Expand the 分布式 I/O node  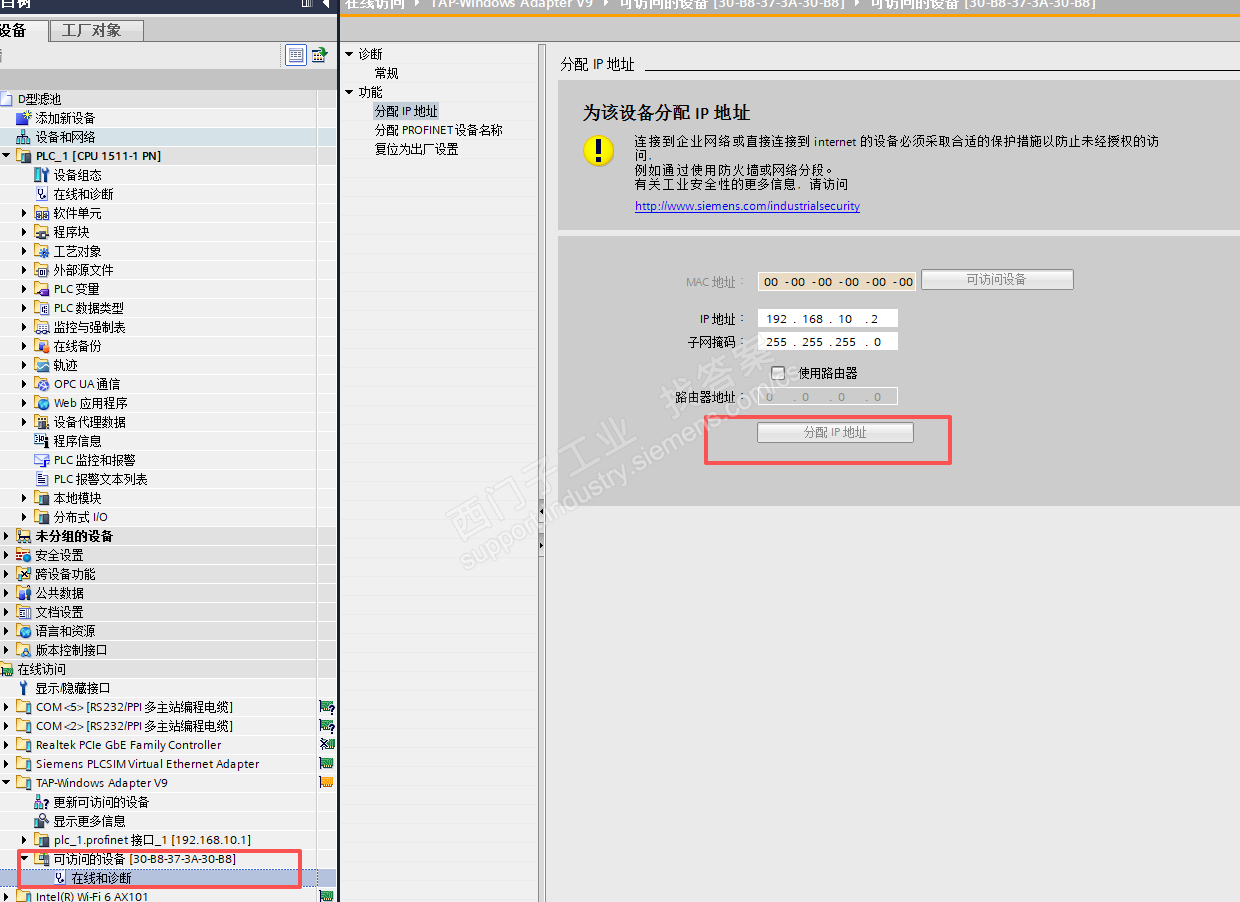click(x=25, y=517)
